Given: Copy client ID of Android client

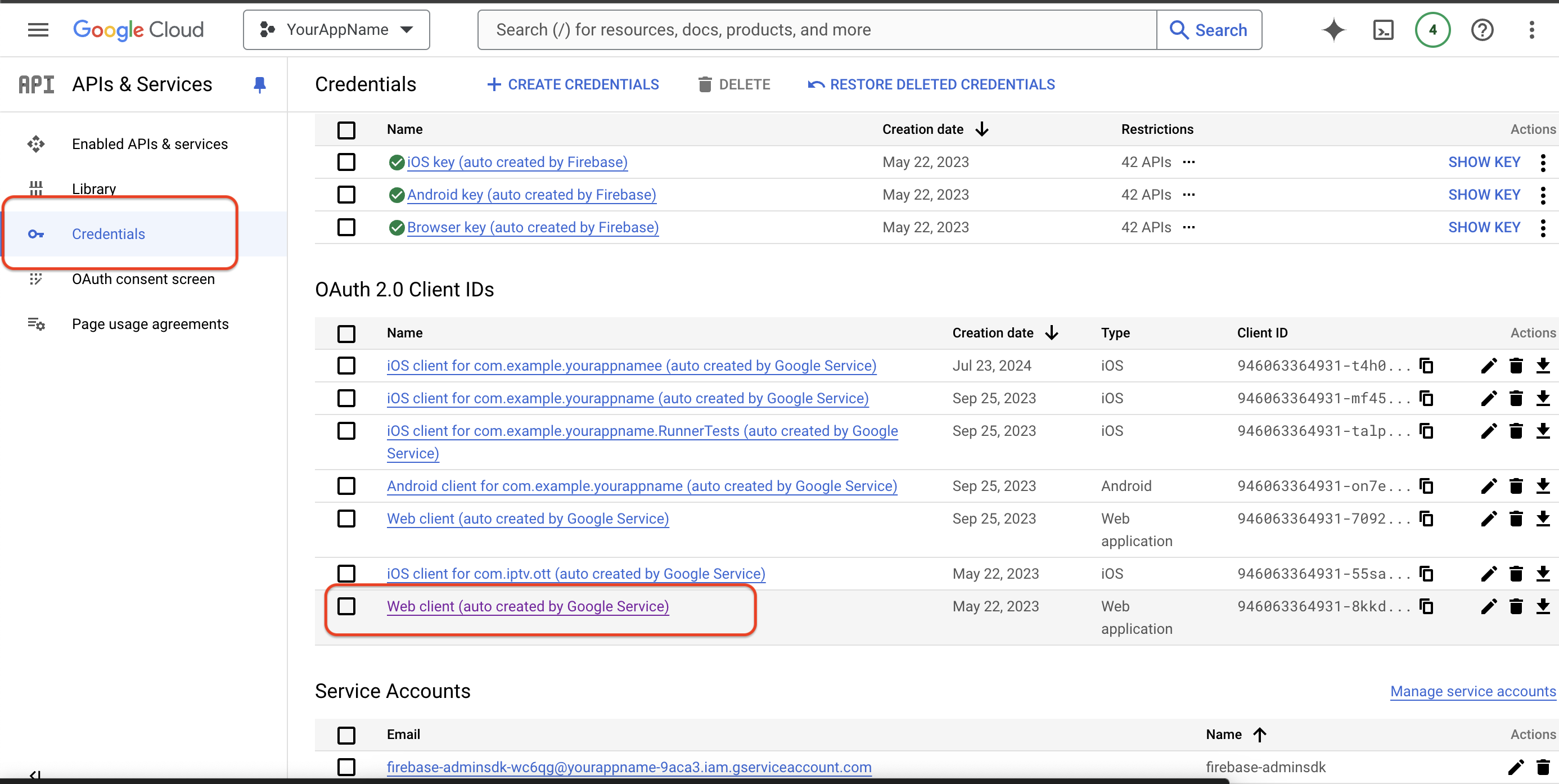Looking at the screenshot, I should pos(1426,486).
